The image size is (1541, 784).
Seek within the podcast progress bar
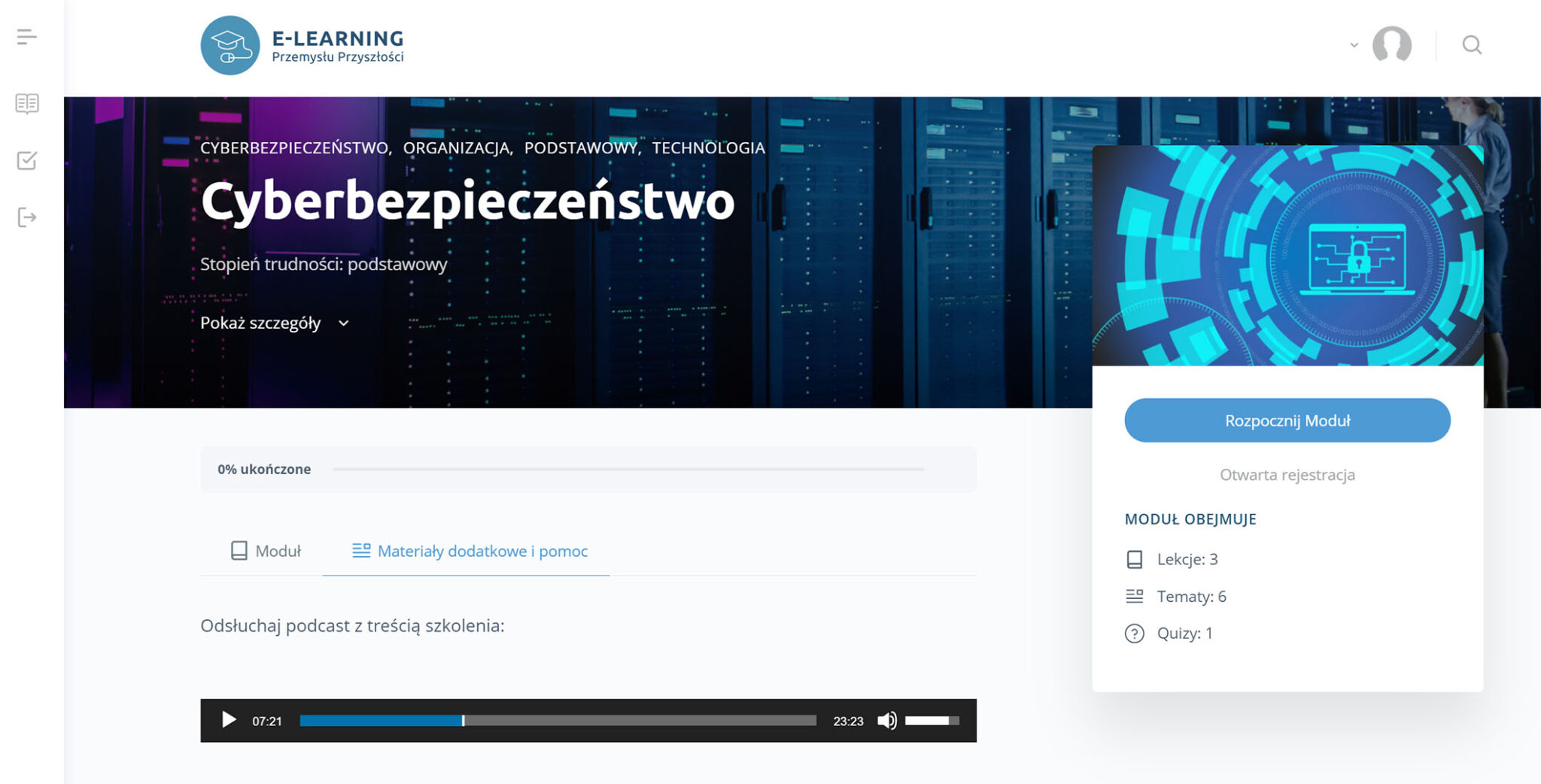[x=558, y=721]
